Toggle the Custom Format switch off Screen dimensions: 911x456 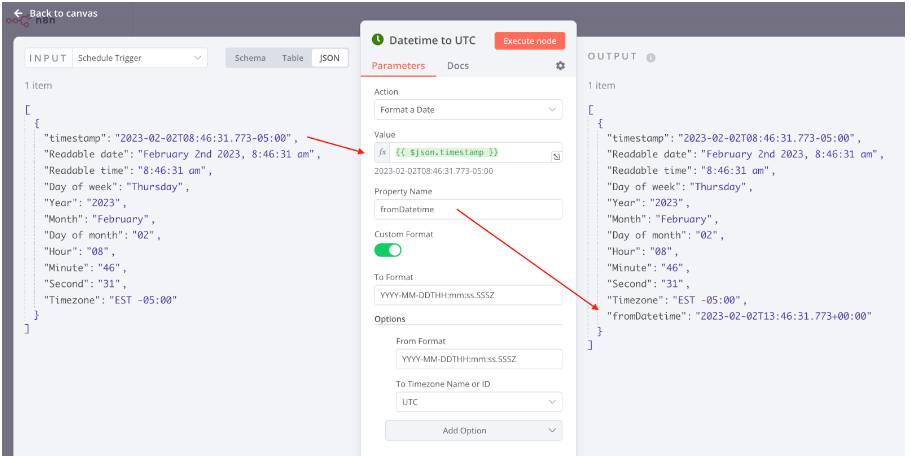388,250
